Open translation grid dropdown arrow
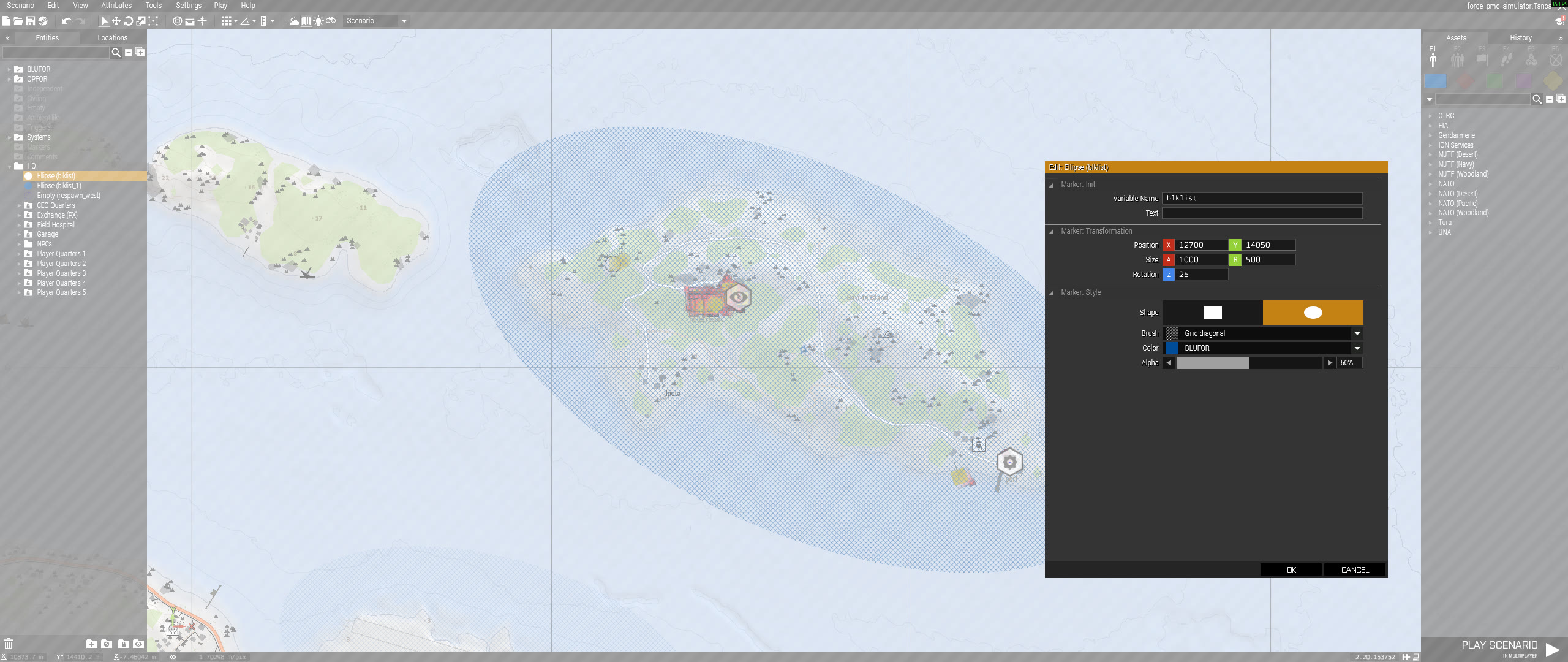This screenshot has height=662, width=1568. pos(235,21)
